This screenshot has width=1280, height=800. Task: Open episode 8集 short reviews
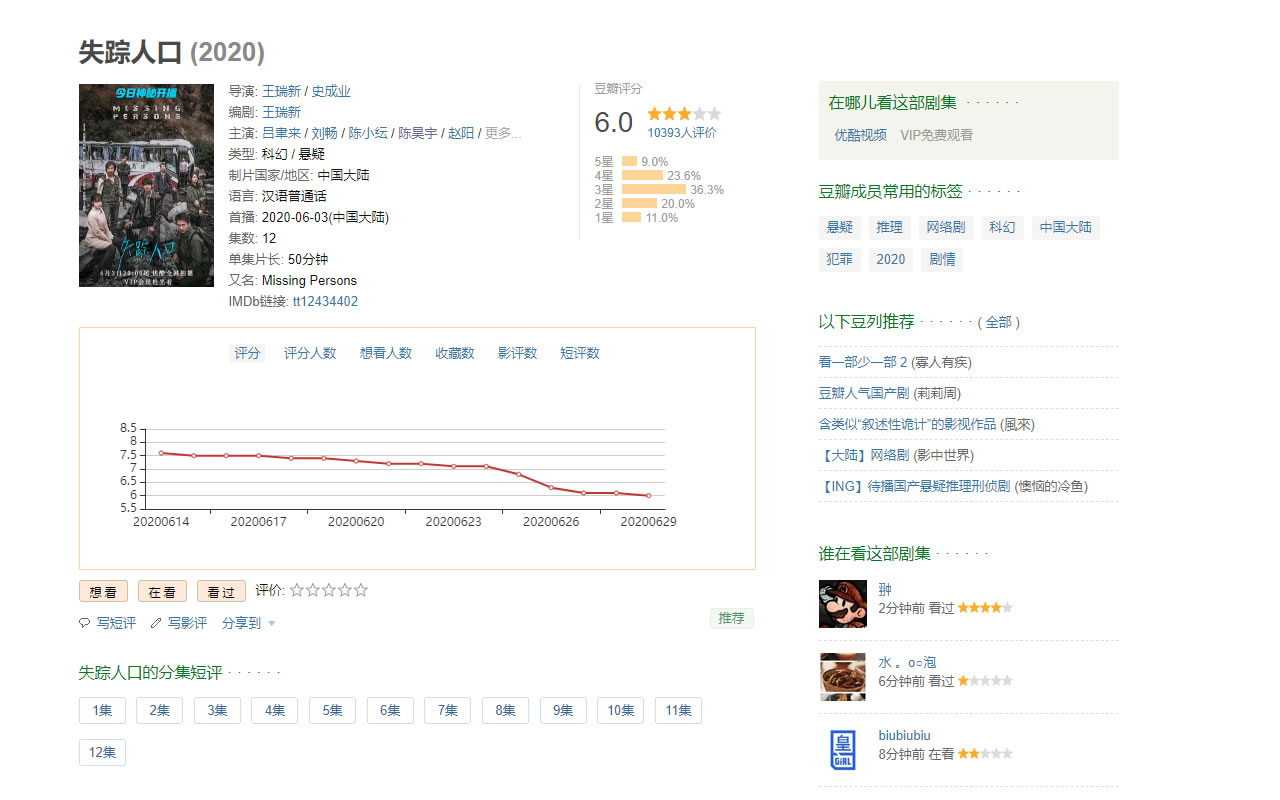505,711
